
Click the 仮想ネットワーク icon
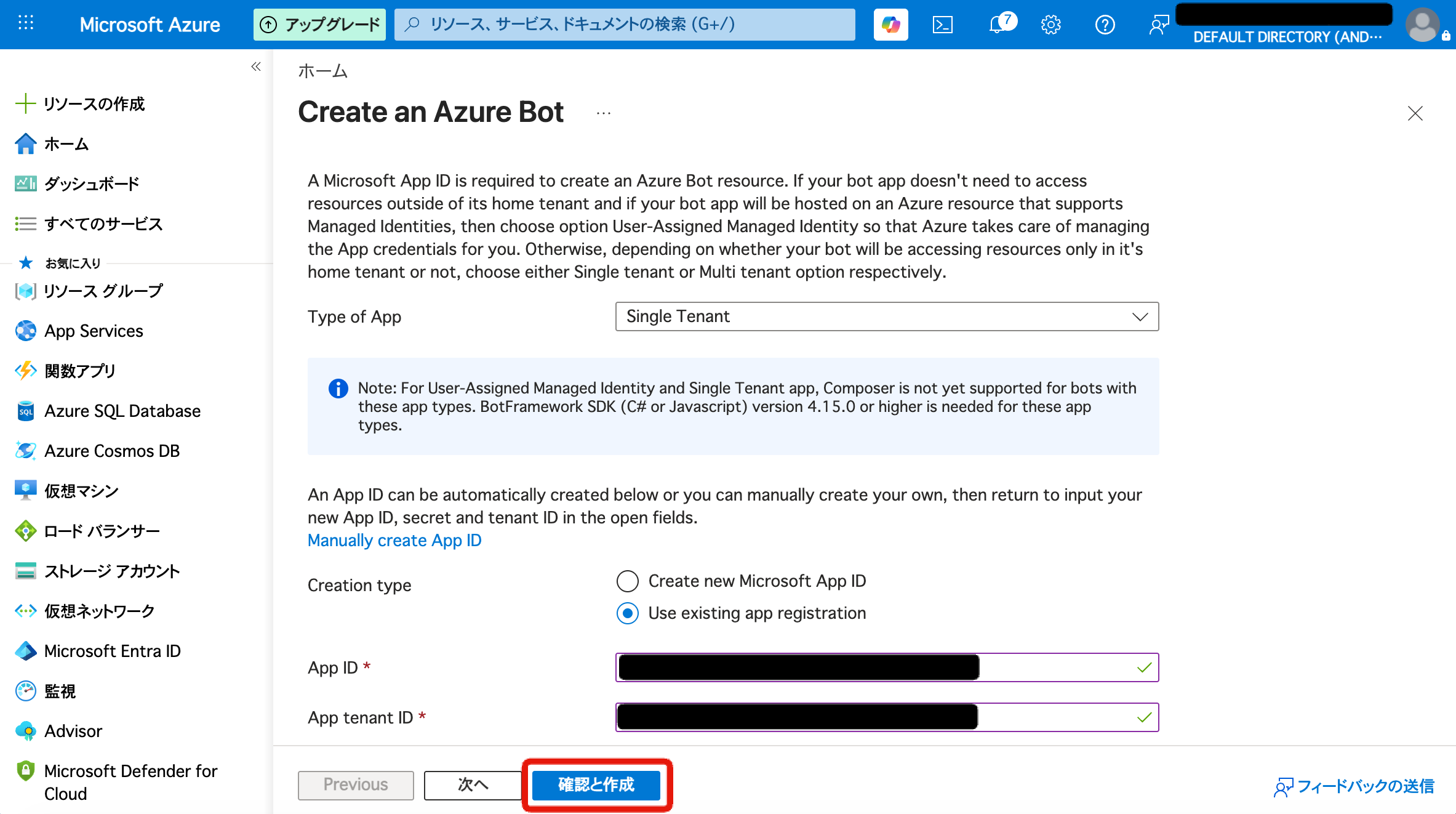point(25,611)
